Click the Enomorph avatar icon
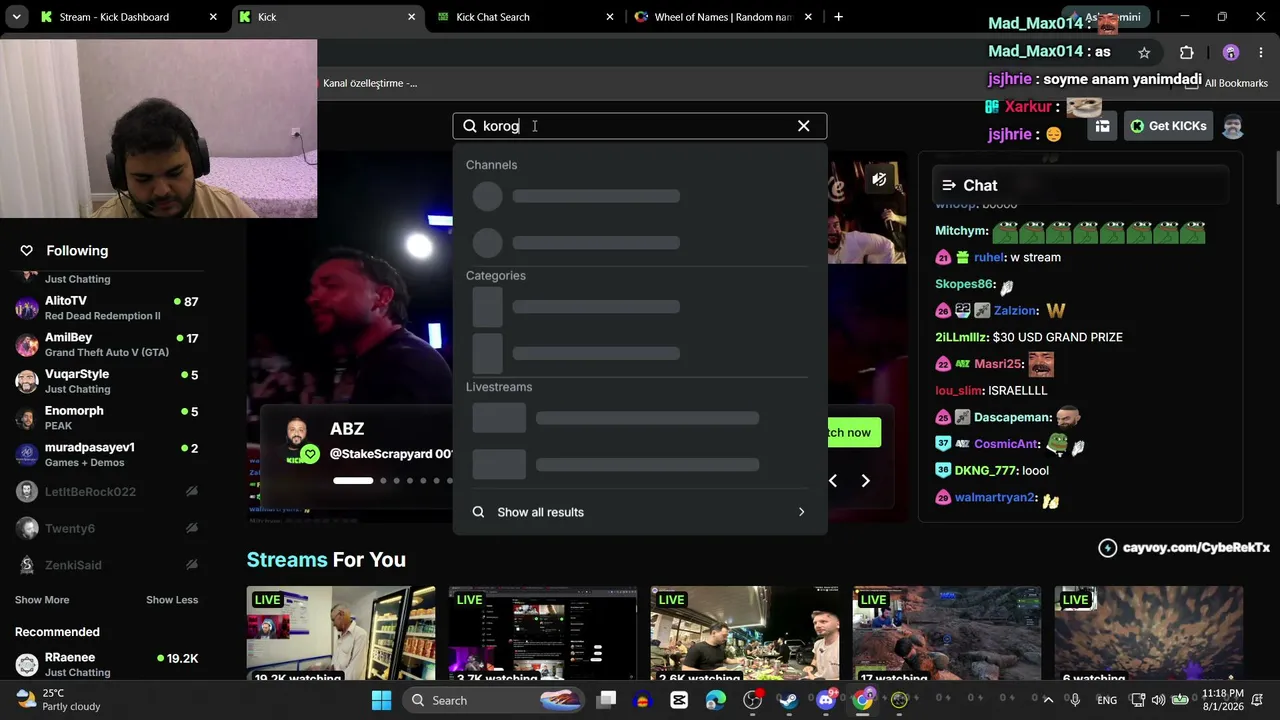This screenshot has width=1280, height=720. point(27,418)
